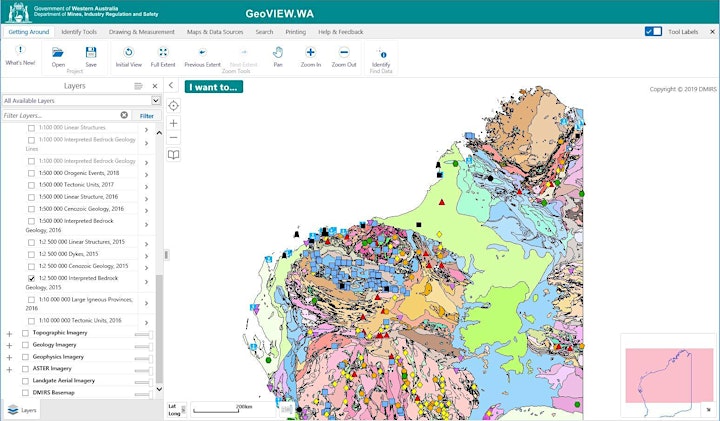Enable 1:500 000 Cenozoic Geology, 2016 layer
The height and width of the screenshot is (421, 720).
pos(31,209)
